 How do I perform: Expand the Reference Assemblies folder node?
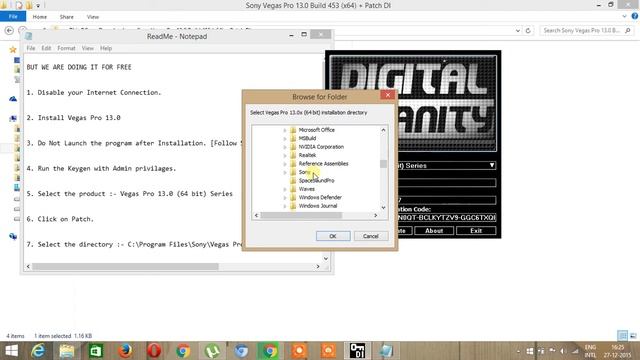tap(285, 164)
